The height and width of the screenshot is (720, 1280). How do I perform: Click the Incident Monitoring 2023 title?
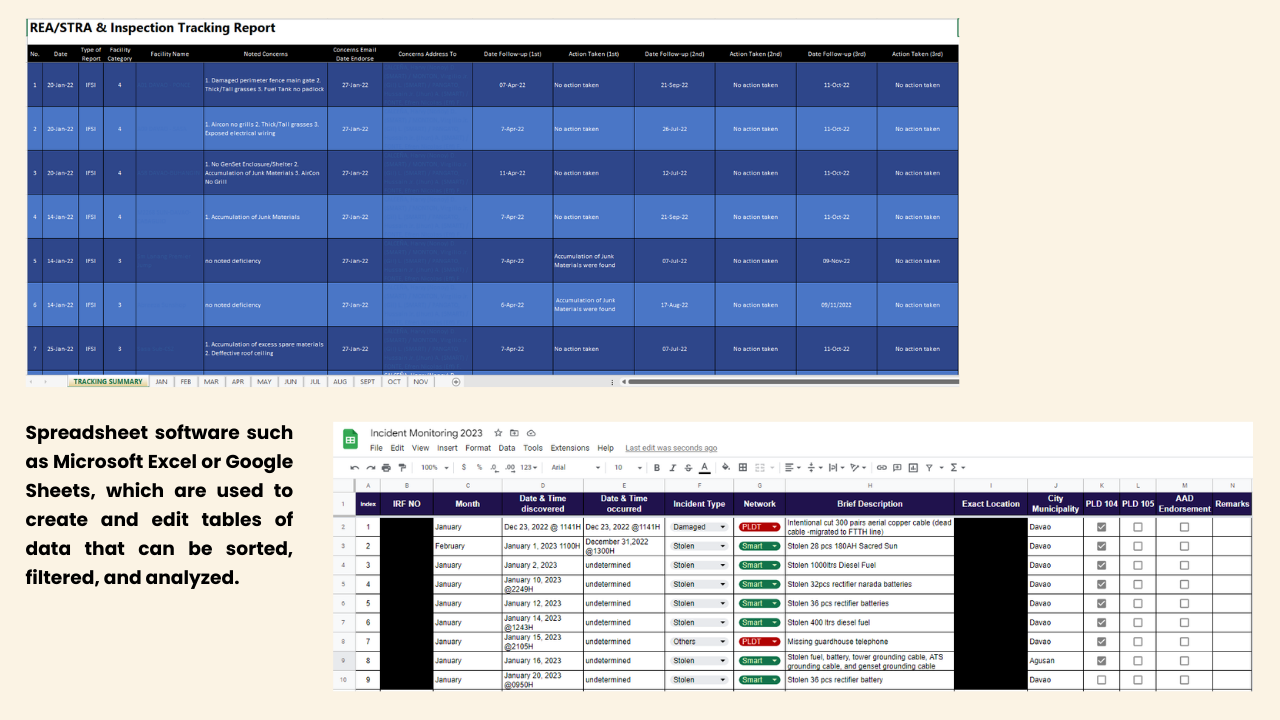click(x=426, y=433)
